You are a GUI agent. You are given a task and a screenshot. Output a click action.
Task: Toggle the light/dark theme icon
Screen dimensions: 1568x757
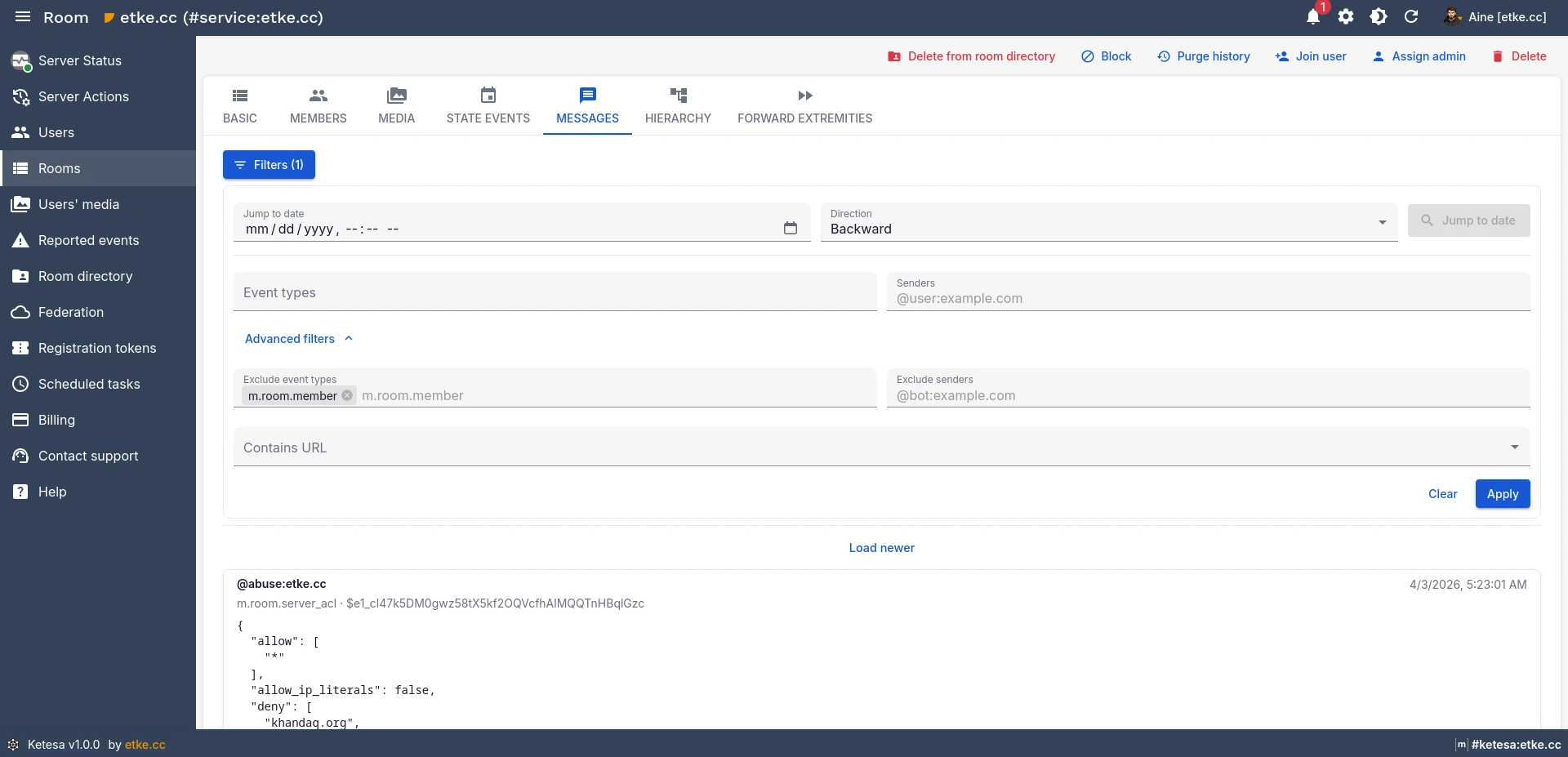(x=1379, y=17)
